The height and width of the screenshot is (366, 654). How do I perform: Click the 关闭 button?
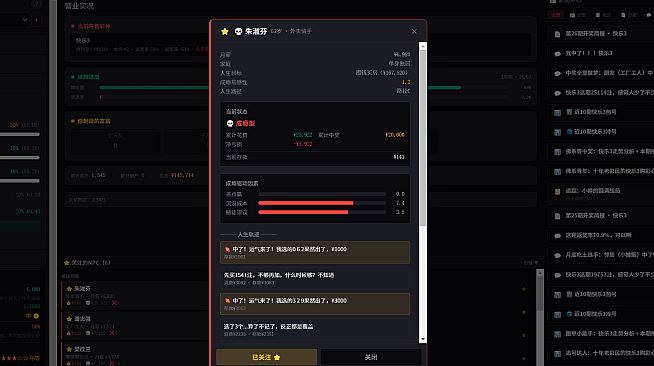click(x=371, y=357)
